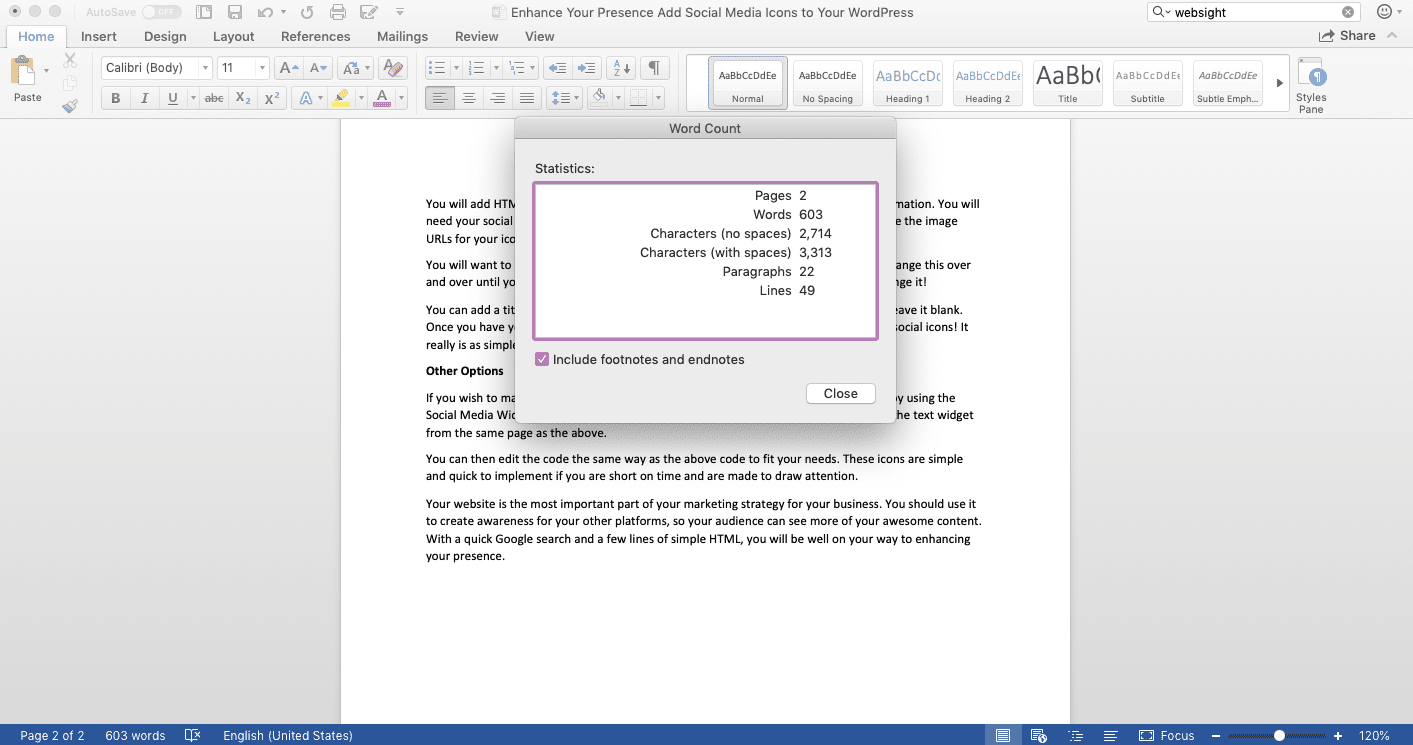1413x745 pixels.
Task: Open the Styles Pane
Action: tap(1311, 85)
